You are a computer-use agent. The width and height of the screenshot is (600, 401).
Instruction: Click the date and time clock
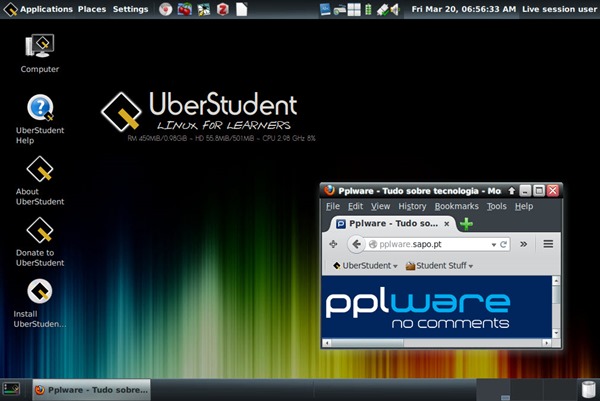tap(463, 9)
